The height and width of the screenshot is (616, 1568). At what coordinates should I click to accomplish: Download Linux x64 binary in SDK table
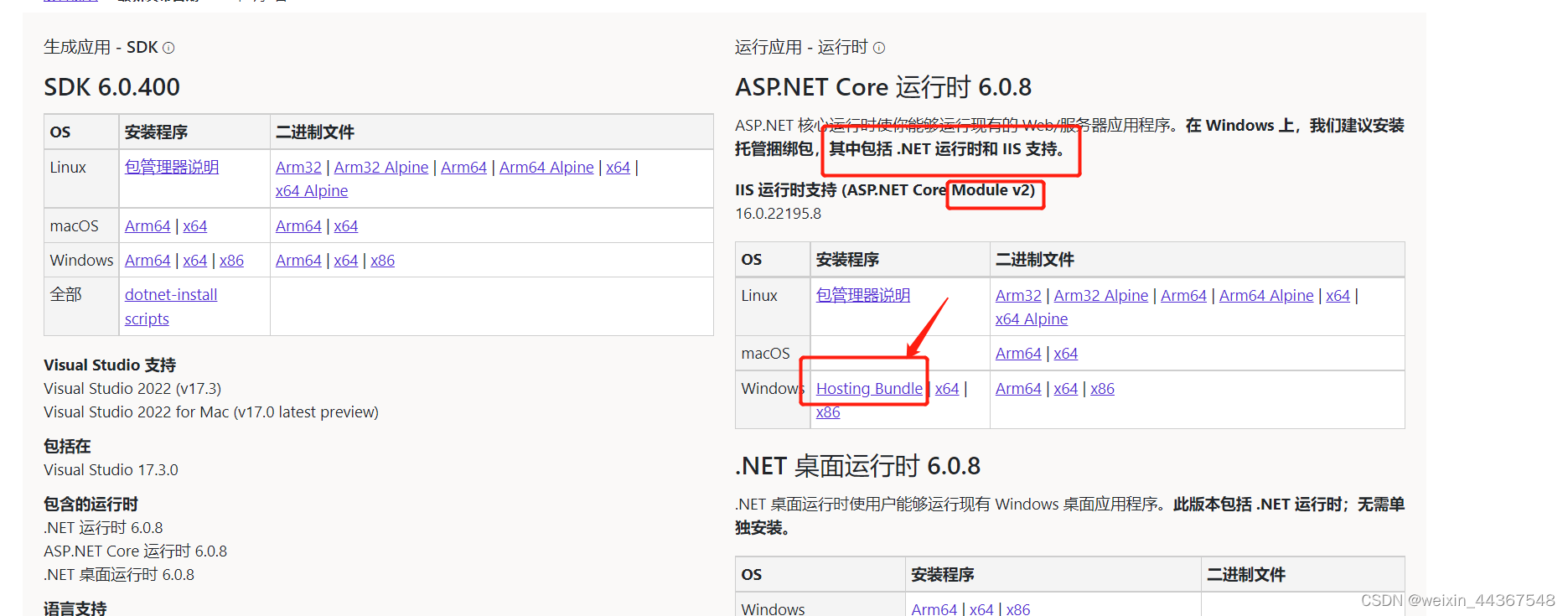point(618,167)
